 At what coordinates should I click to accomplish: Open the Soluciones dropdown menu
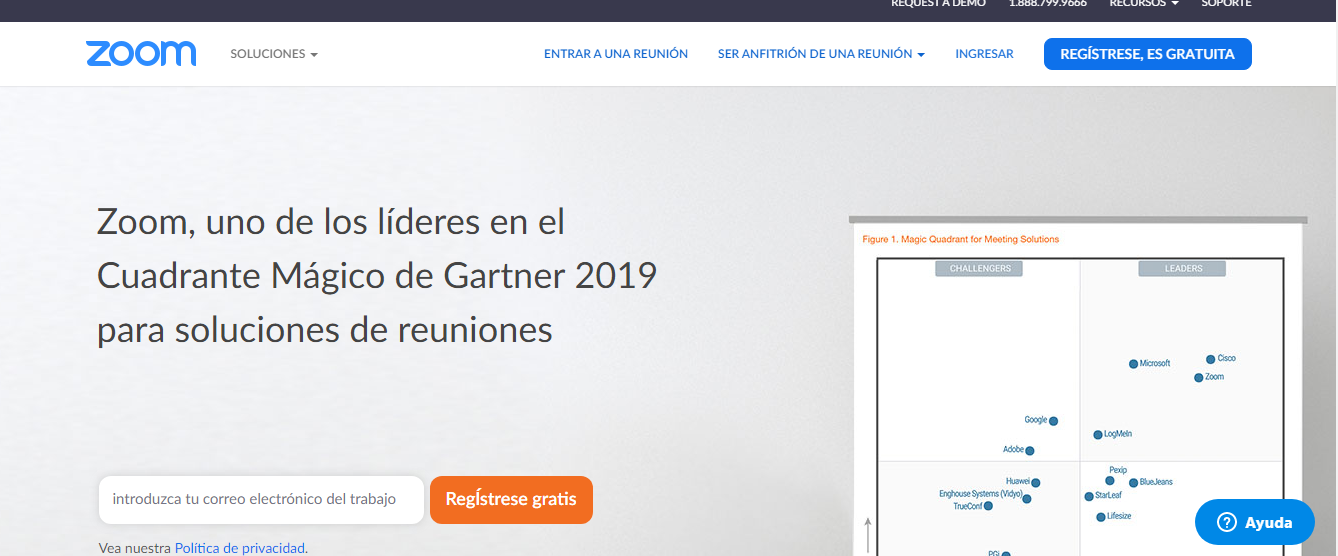(273, 54)
